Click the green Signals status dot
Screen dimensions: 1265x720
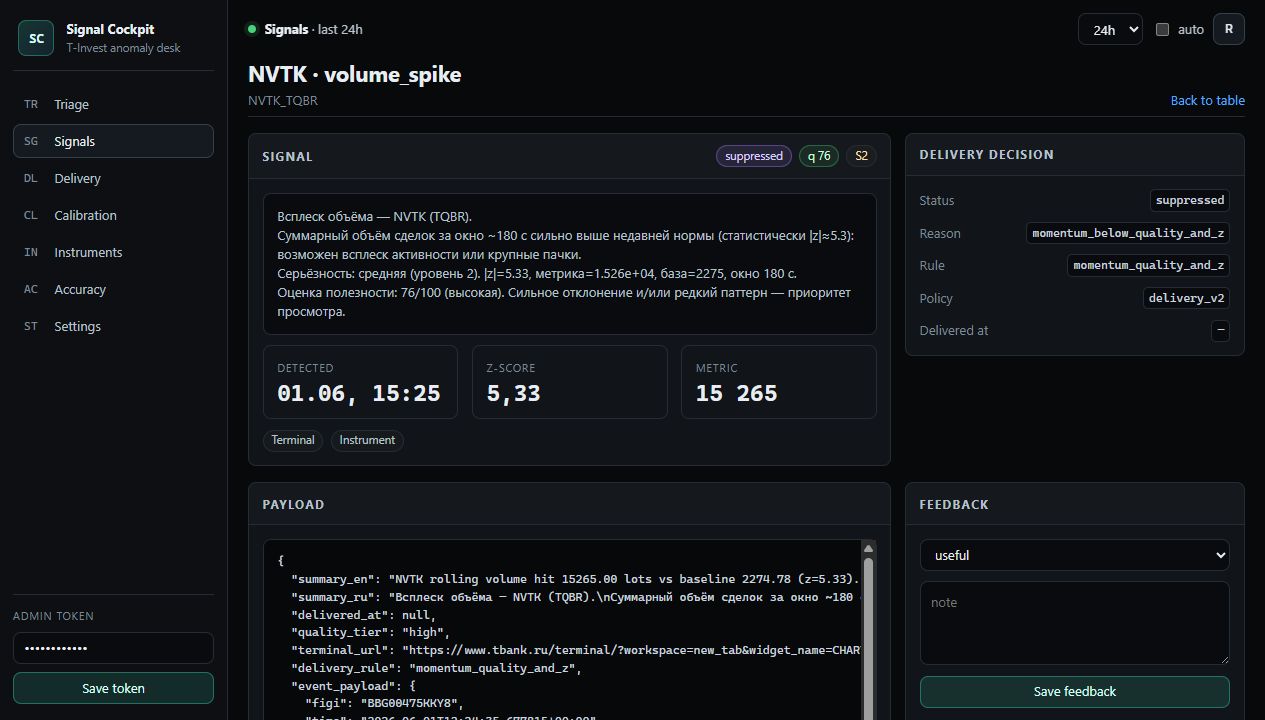pyautogui.click(x=252, y=29)
